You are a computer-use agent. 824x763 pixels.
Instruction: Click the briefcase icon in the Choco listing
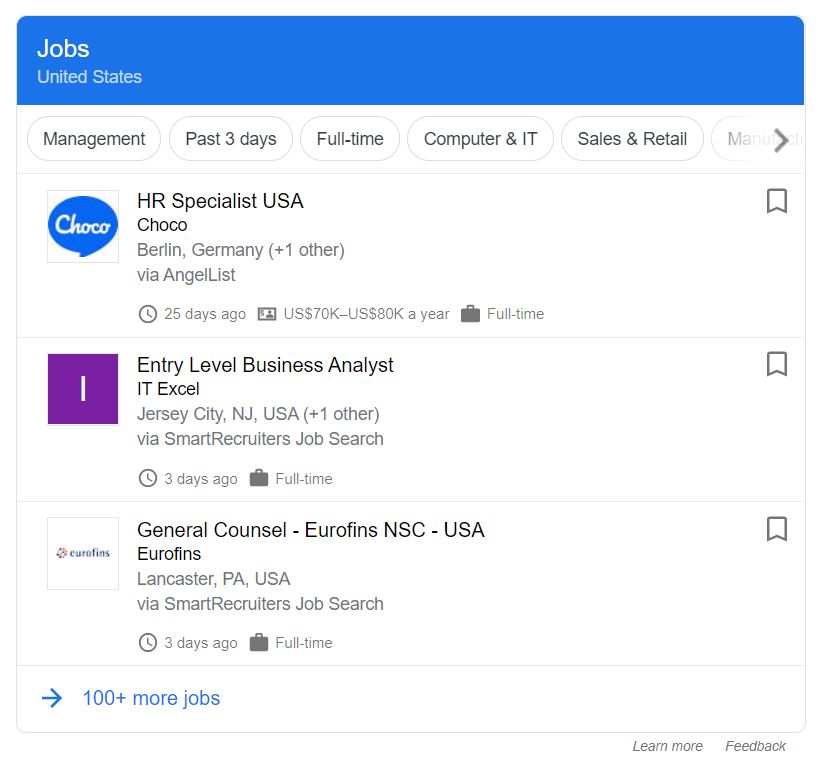470,314
